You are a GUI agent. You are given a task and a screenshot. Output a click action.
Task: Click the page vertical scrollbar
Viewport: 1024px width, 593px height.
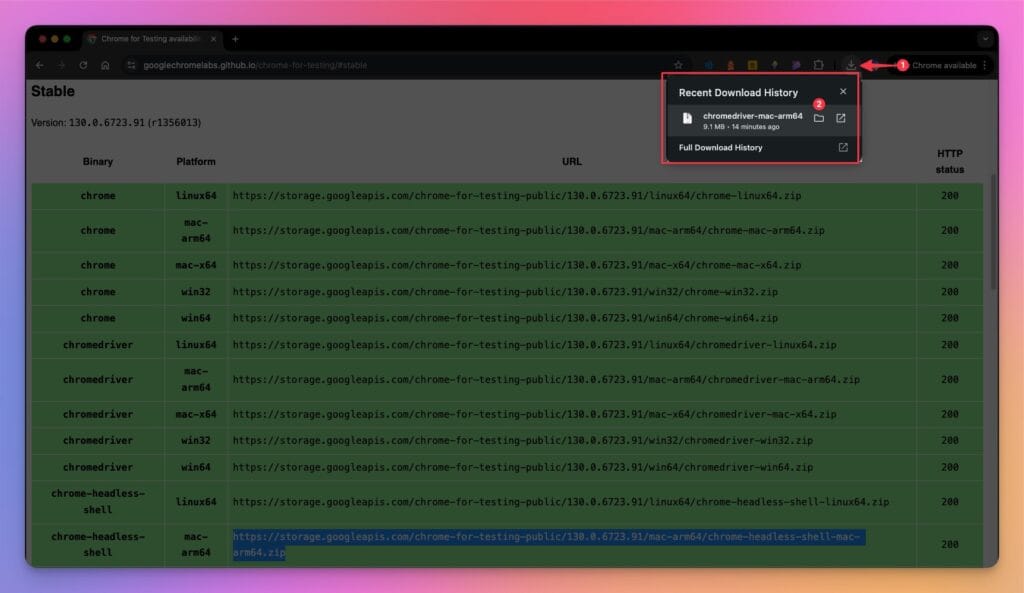[x=993, y=232]
